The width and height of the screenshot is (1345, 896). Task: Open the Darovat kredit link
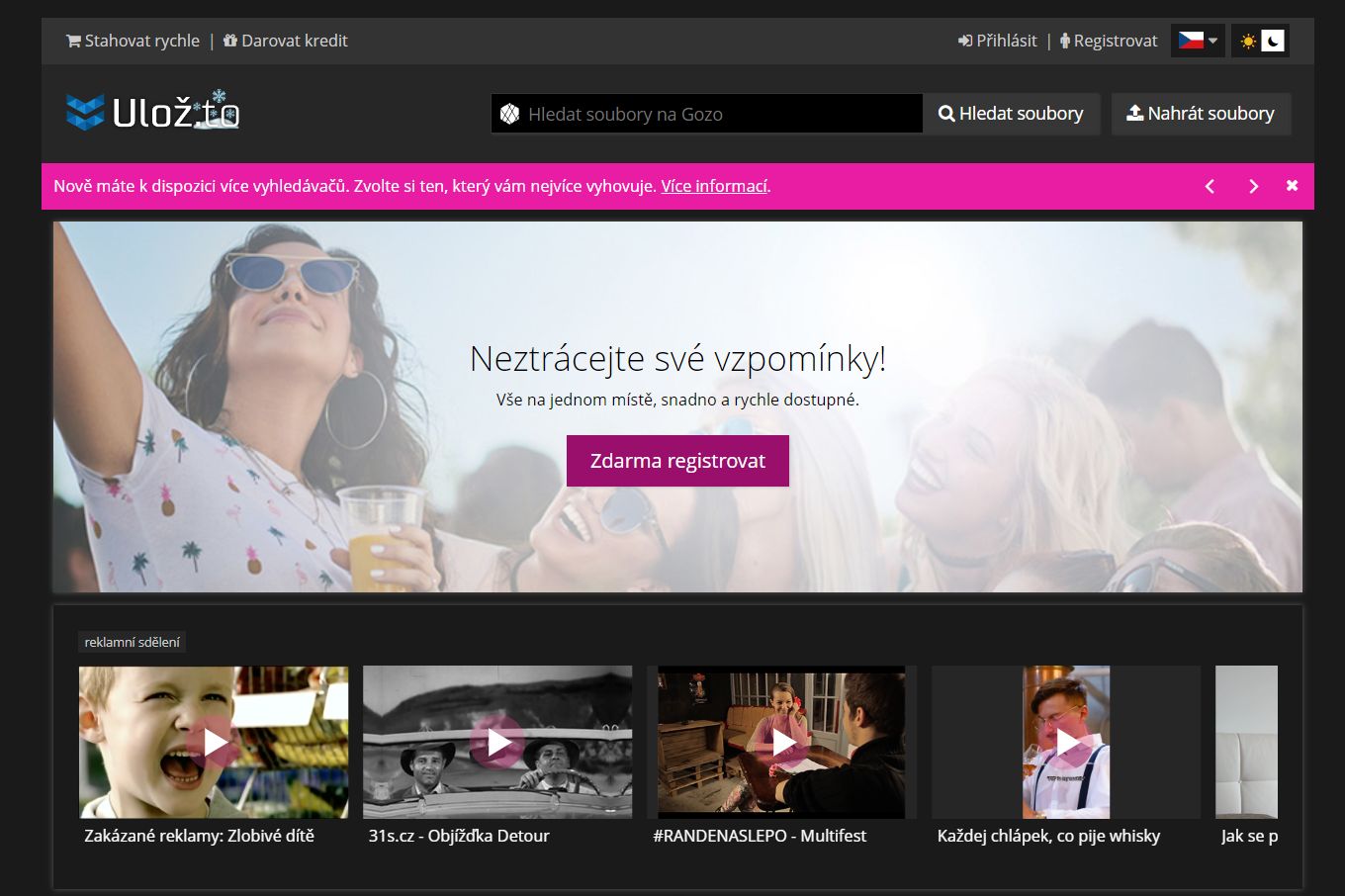click(286, 41)
